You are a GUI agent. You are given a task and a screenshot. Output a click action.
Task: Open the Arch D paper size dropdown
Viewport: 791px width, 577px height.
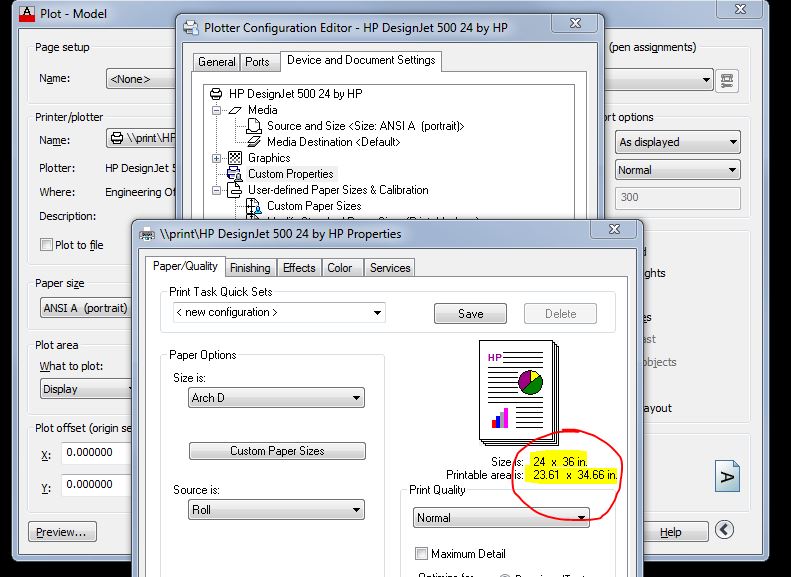click(x=276, y=398)
